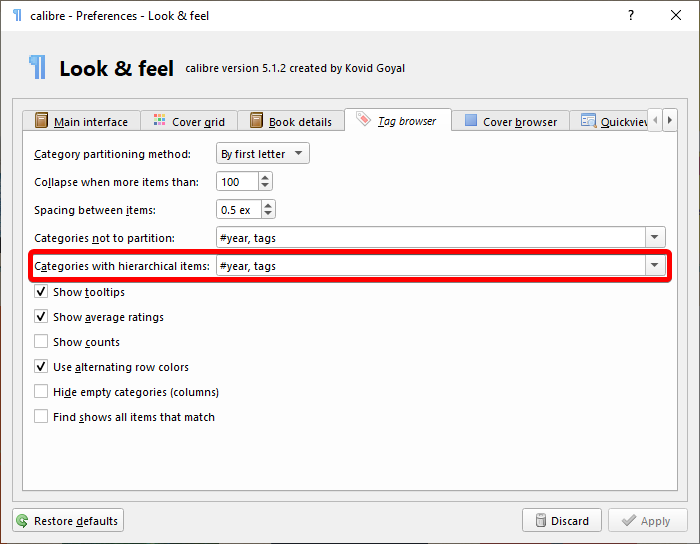
Task: Disable the Show tooltips checkbox
Action: pyautogui.click(x=41, y=292)
